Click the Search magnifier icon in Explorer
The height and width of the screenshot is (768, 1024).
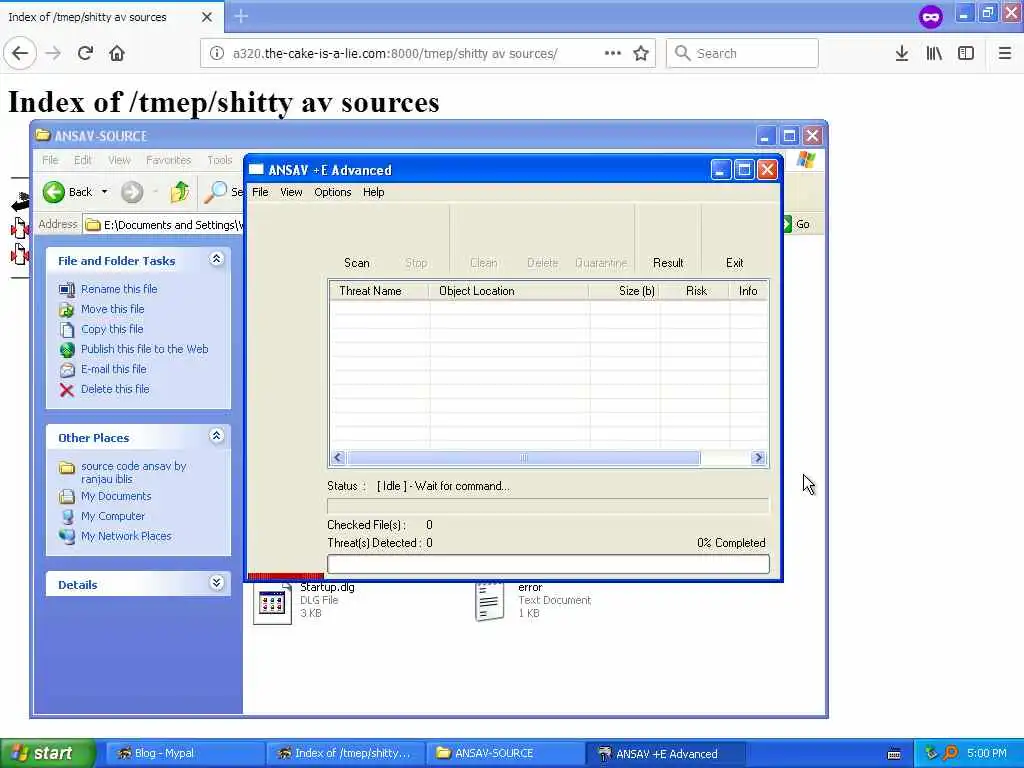pos(215,192)
